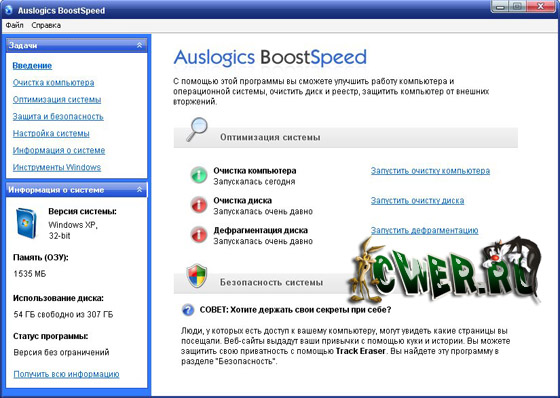Select Оптимизация системы in the tasks list
Screen dimensions: 560x398
[x=57, y=99]
